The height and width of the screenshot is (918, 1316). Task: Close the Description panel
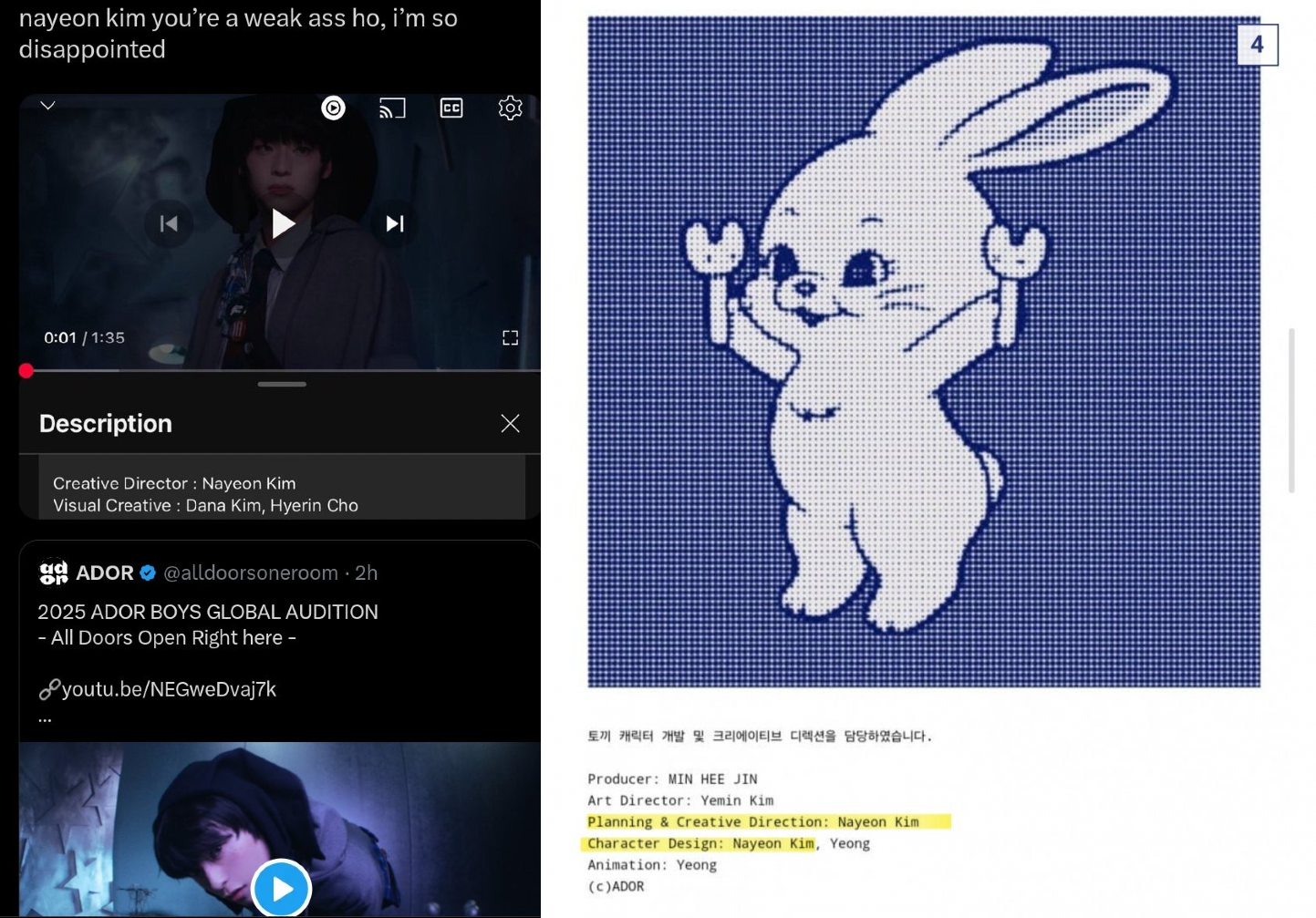click(x=510, y=423)
